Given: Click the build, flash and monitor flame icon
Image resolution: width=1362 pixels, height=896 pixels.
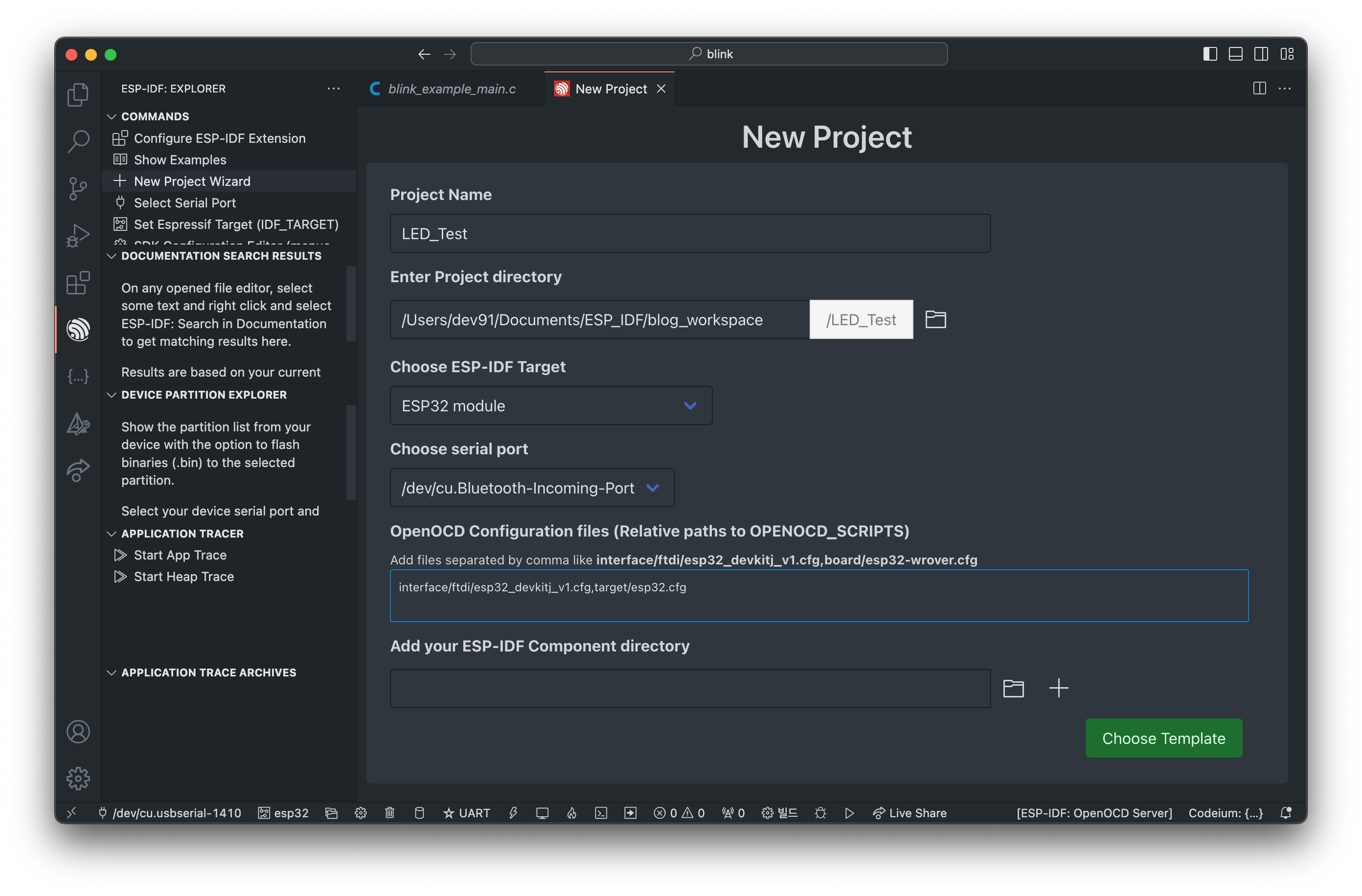Looking at the screenshot, I should coord(571,812).
